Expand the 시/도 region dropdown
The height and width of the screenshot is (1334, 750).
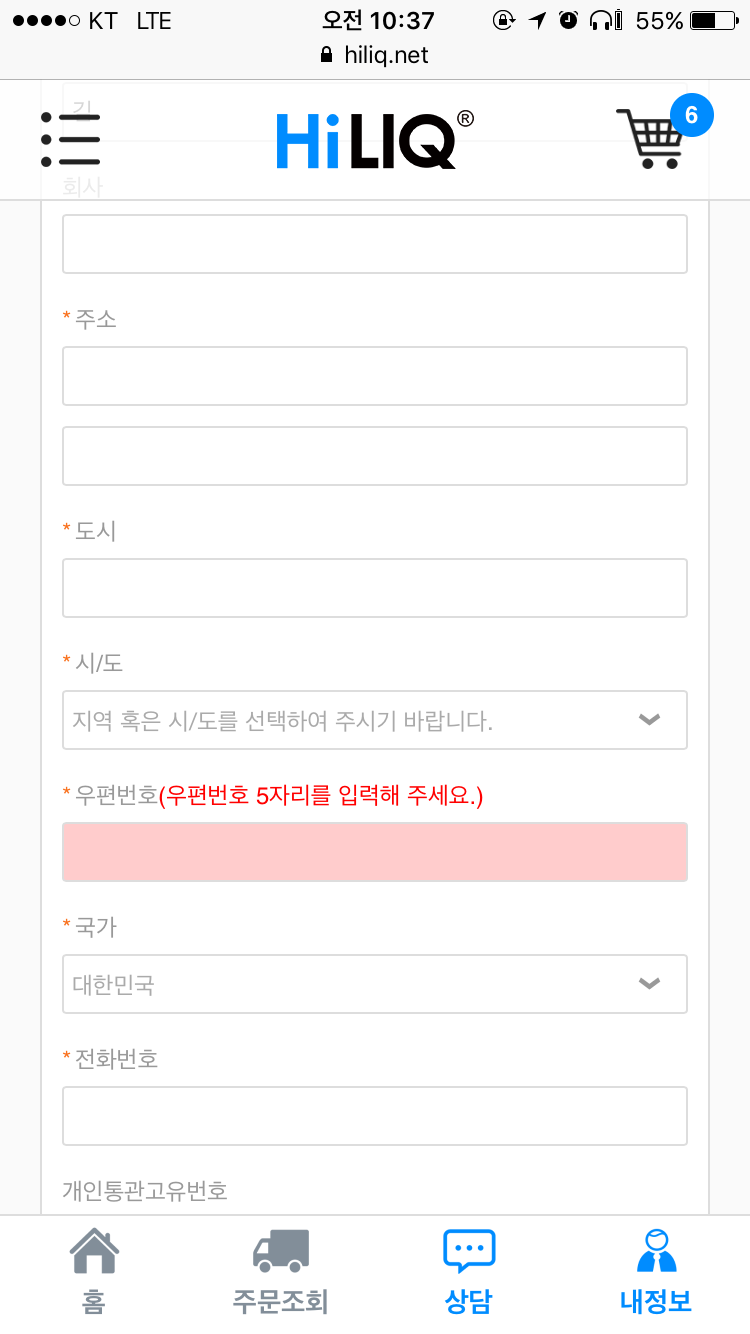point(375,720)
